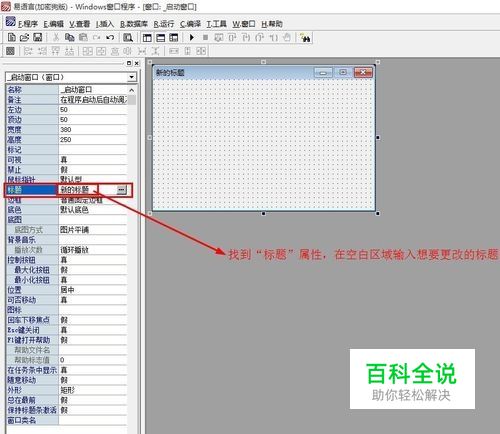Click the undo arrow icon
The image size is (500, 434).
[110, 37]
